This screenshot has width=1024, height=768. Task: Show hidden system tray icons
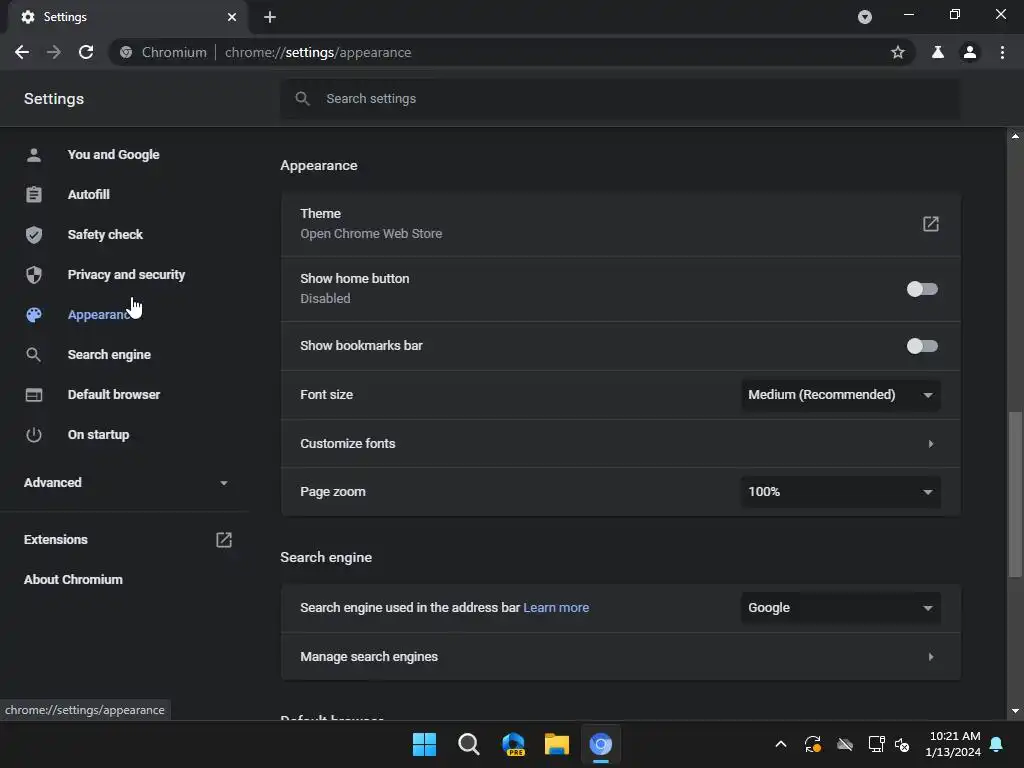(x=780, y=744)
